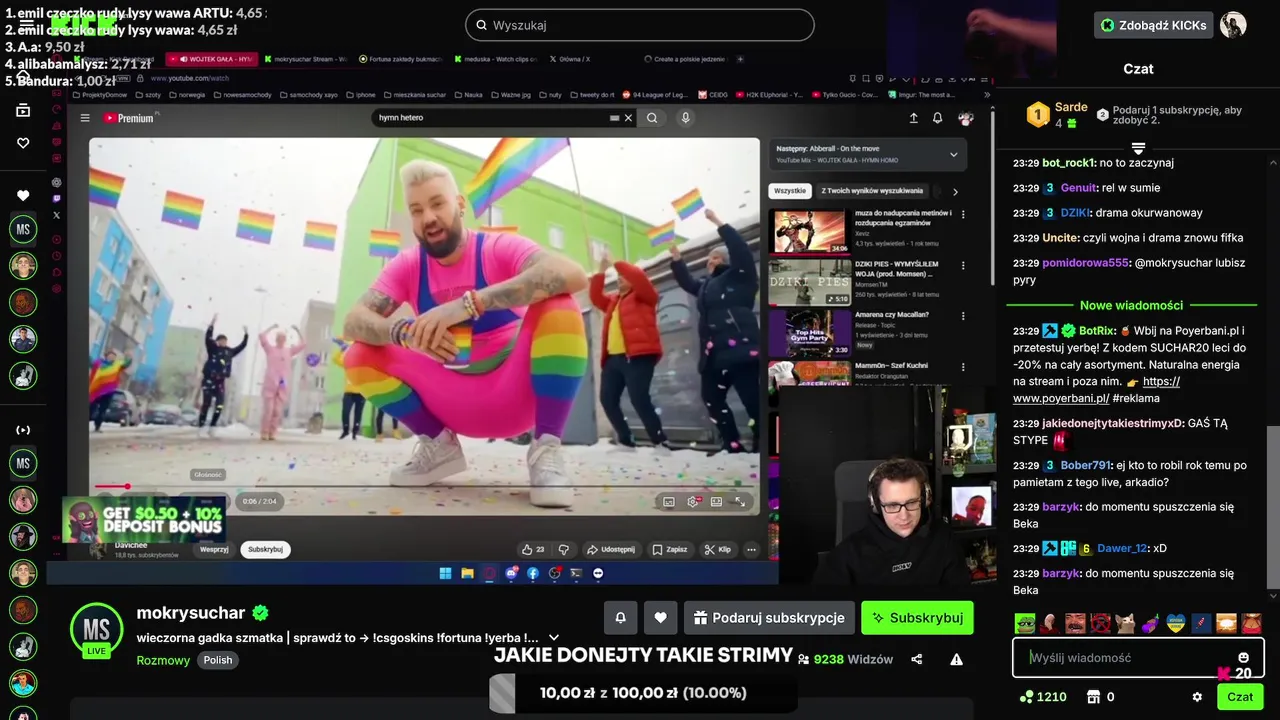Select the eggplant quick emote
Screen dimensions: 1280x720
pyautogui.click(x=1151, y=624)
